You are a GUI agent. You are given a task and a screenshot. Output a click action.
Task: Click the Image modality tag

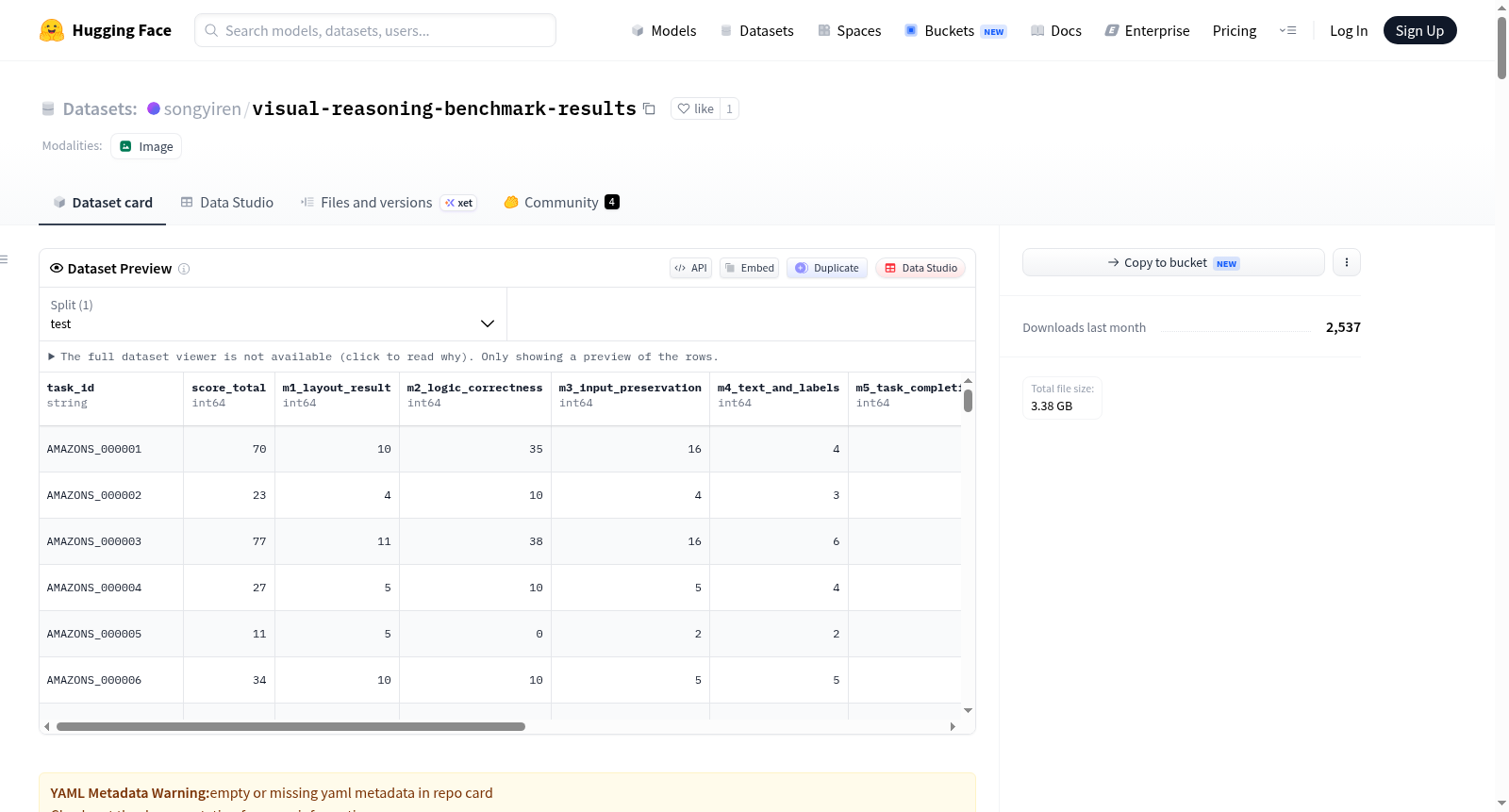tap(146, 146)
